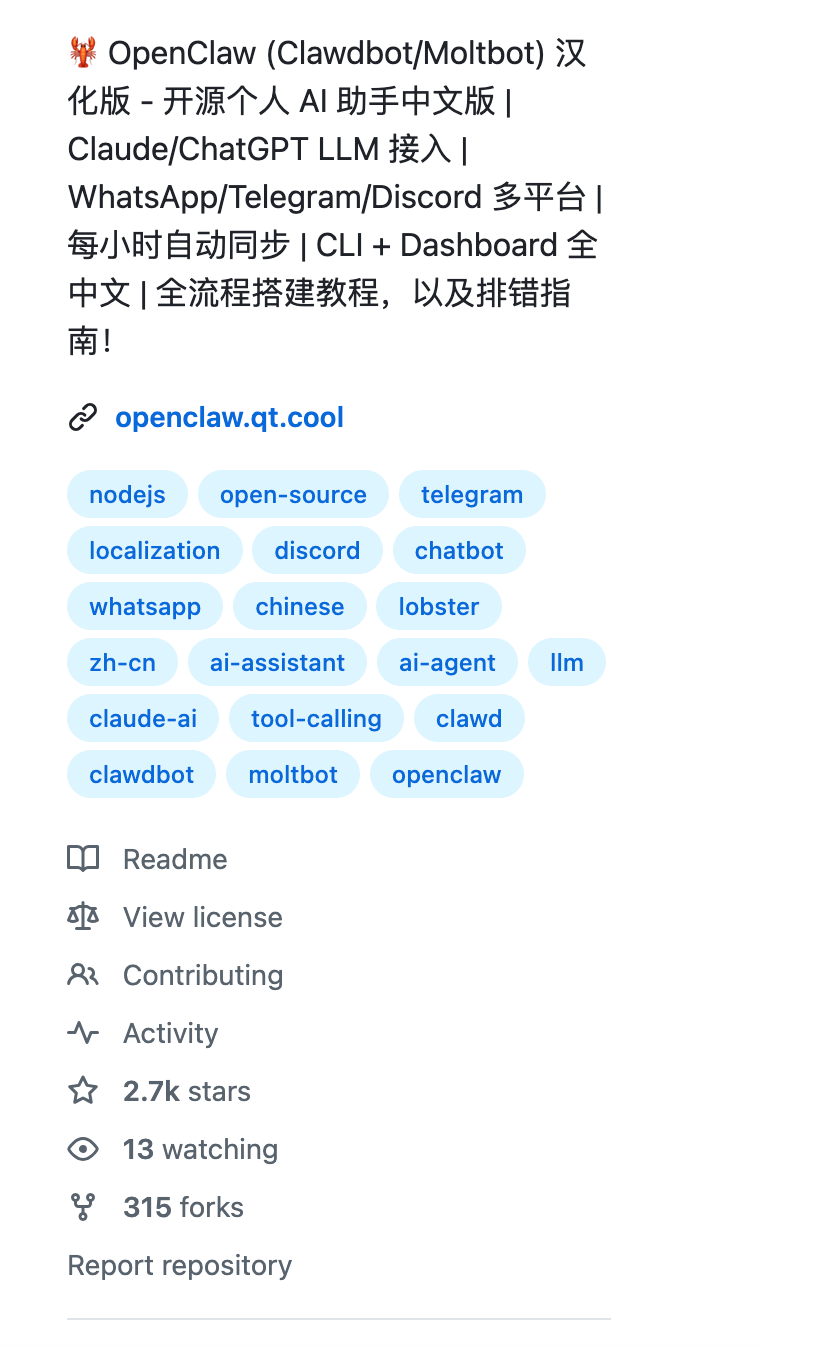Open the claude-ai topic tag
Viewport: 818px width, 1348px height.
click(142, 718)
